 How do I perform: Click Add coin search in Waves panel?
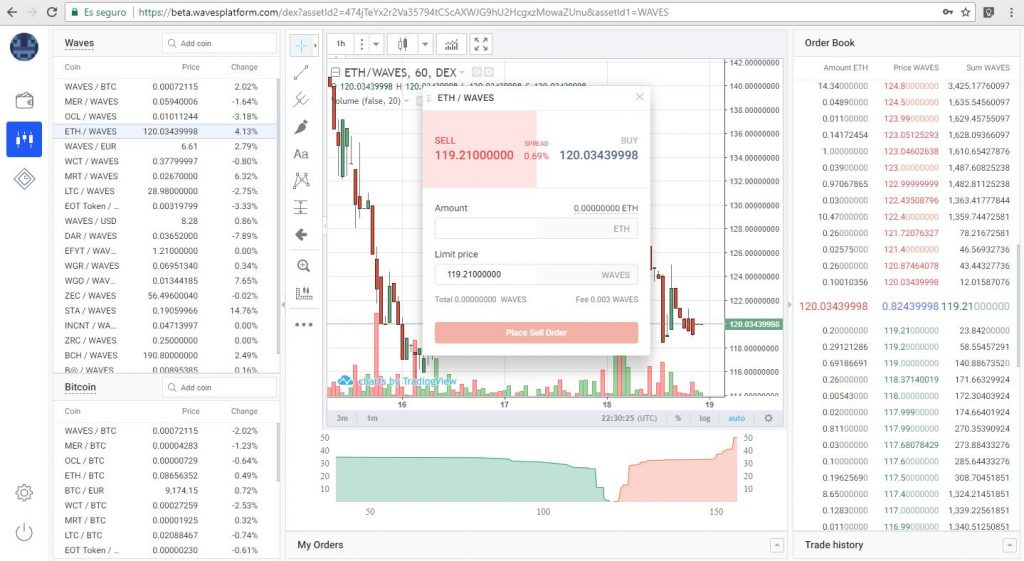pos(220,43)
